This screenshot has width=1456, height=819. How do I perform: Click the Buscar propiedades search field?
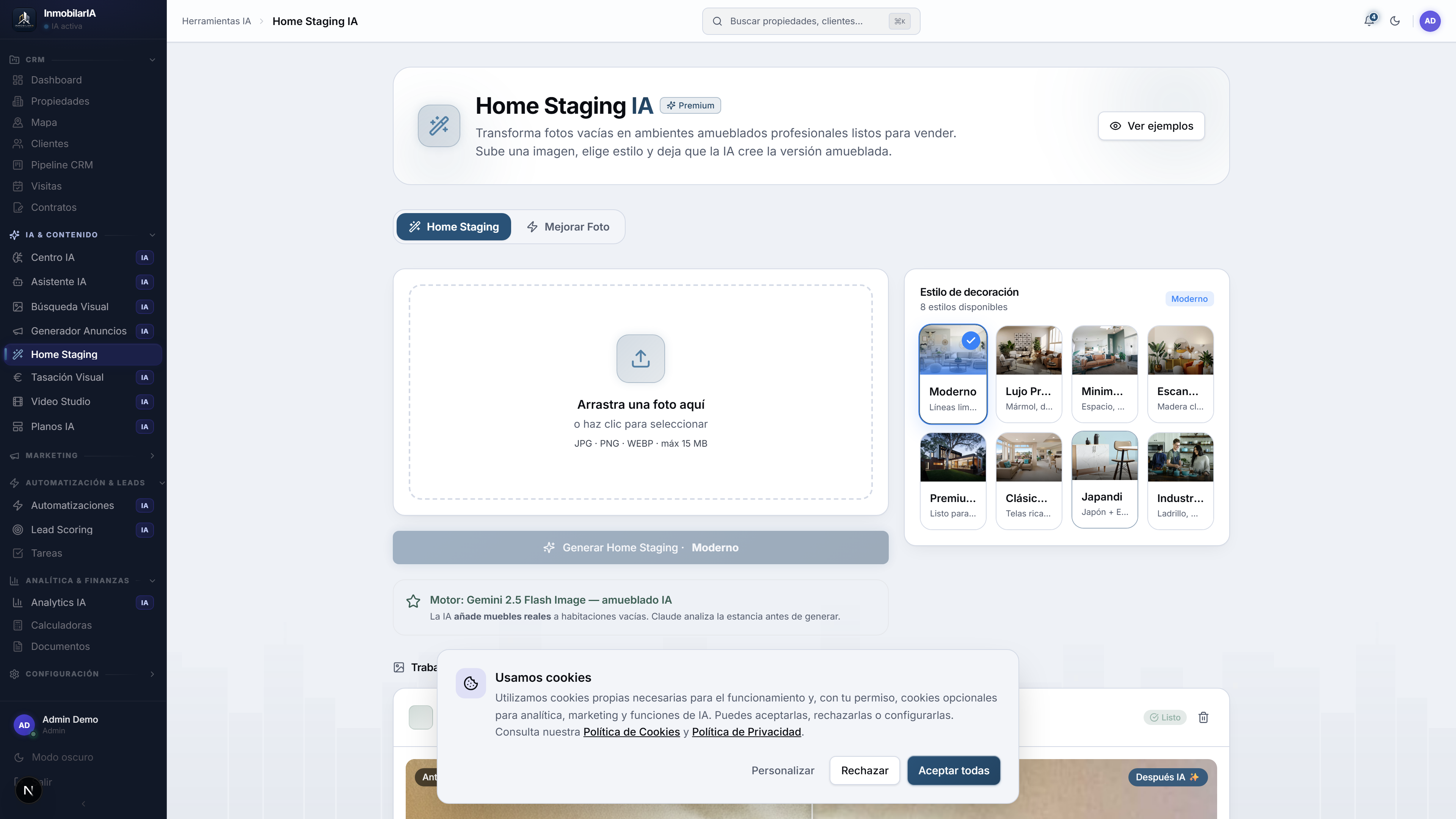(x=811, y=21)
